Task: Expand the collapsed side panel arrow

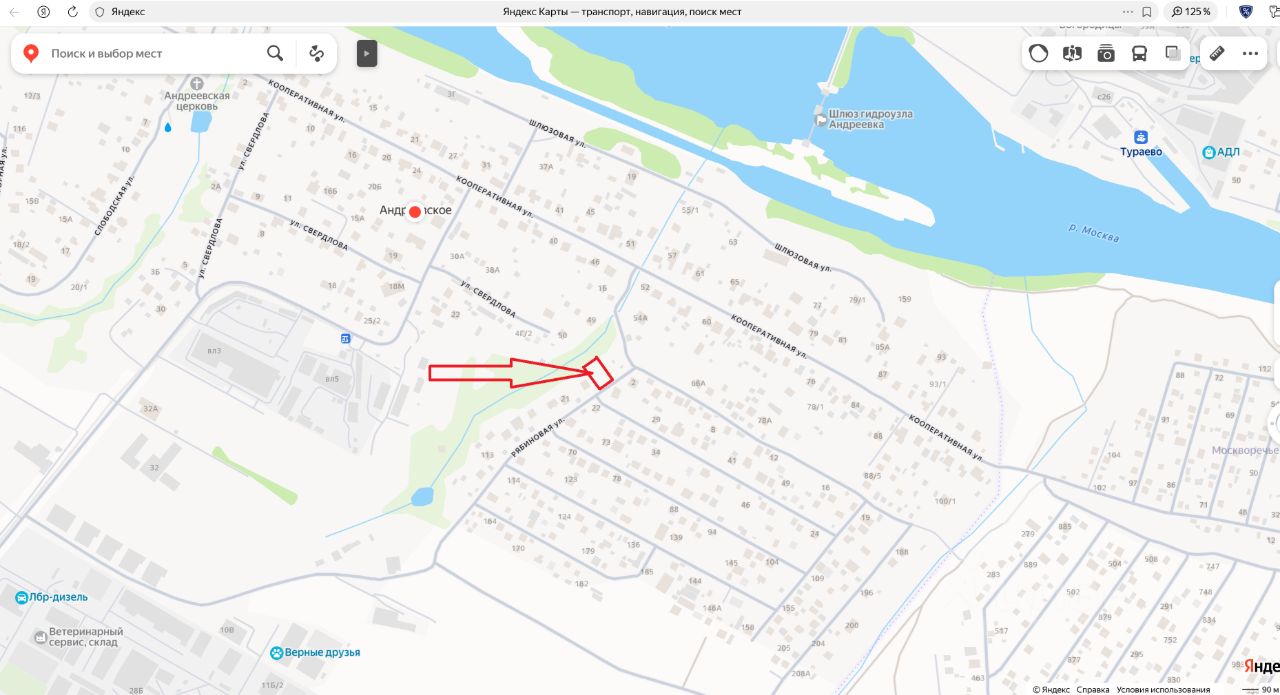Action: pos(367,53)
